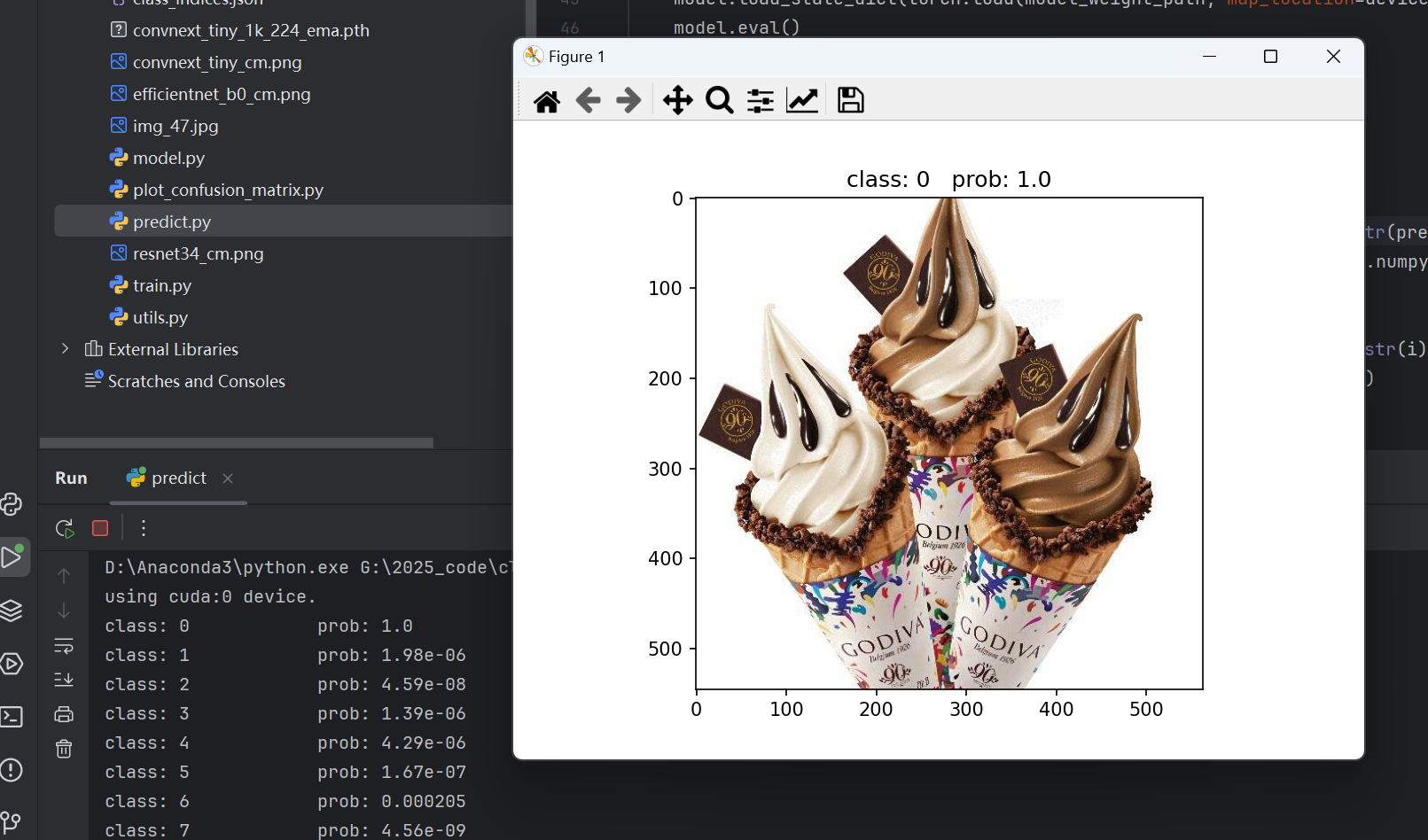The height and width of the screenshot is (840, 1428).
Task: Click console value 'prob: 1.98e-06'
Action: pos(392,656)
